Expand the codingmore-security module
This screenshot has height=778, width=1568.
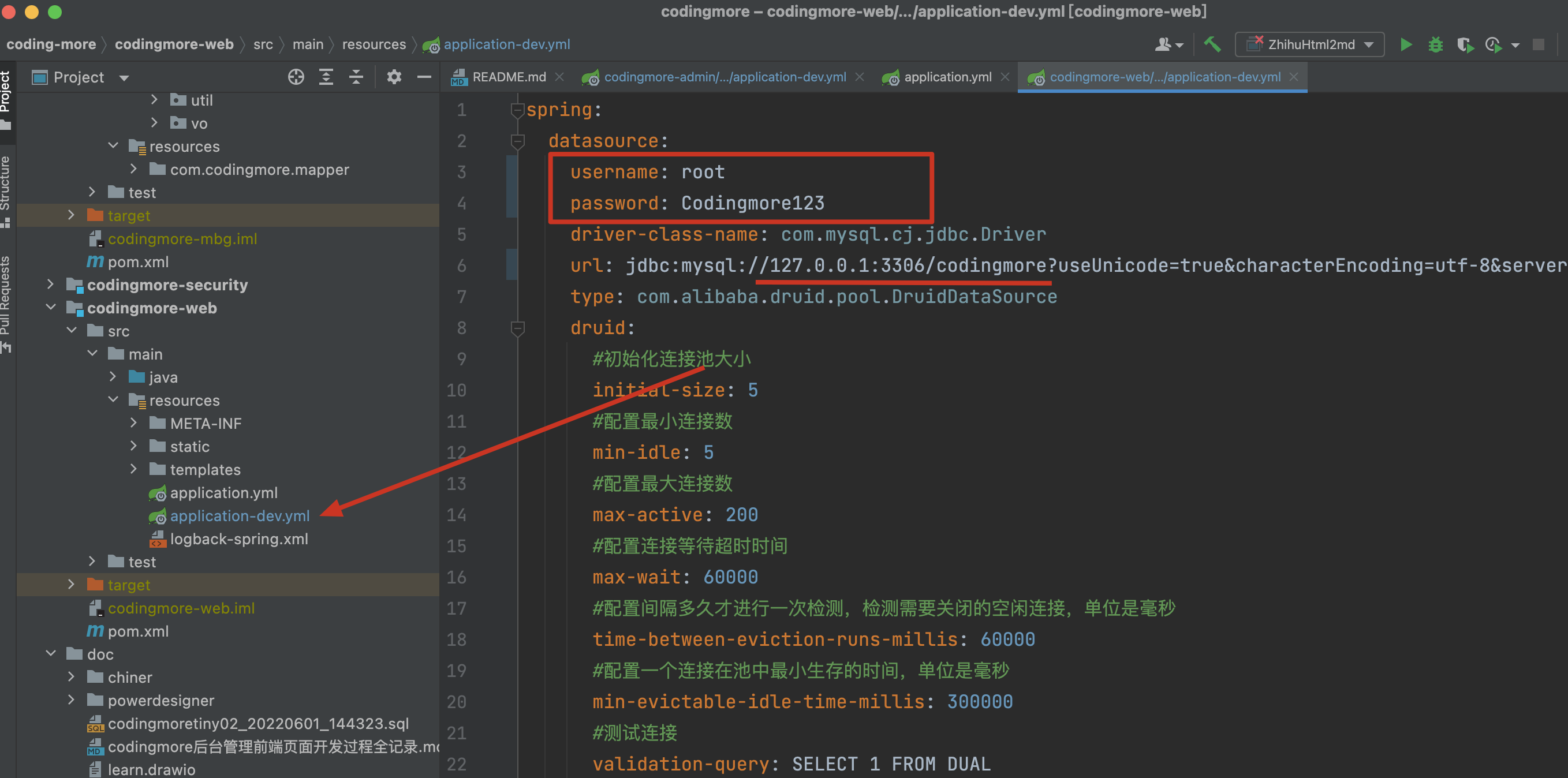point(51,285)
